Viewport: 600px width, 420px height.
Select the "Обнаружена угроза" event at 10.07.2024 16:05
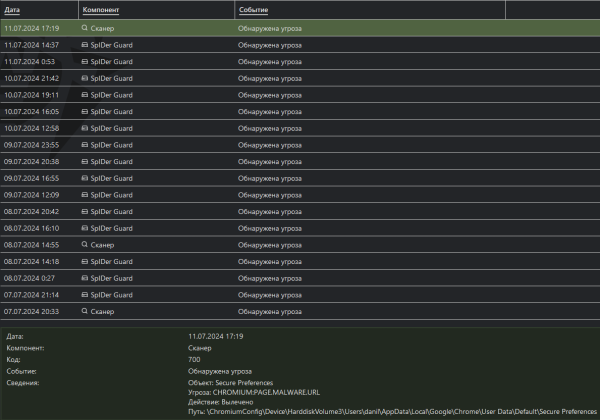(x=269, y=112)
